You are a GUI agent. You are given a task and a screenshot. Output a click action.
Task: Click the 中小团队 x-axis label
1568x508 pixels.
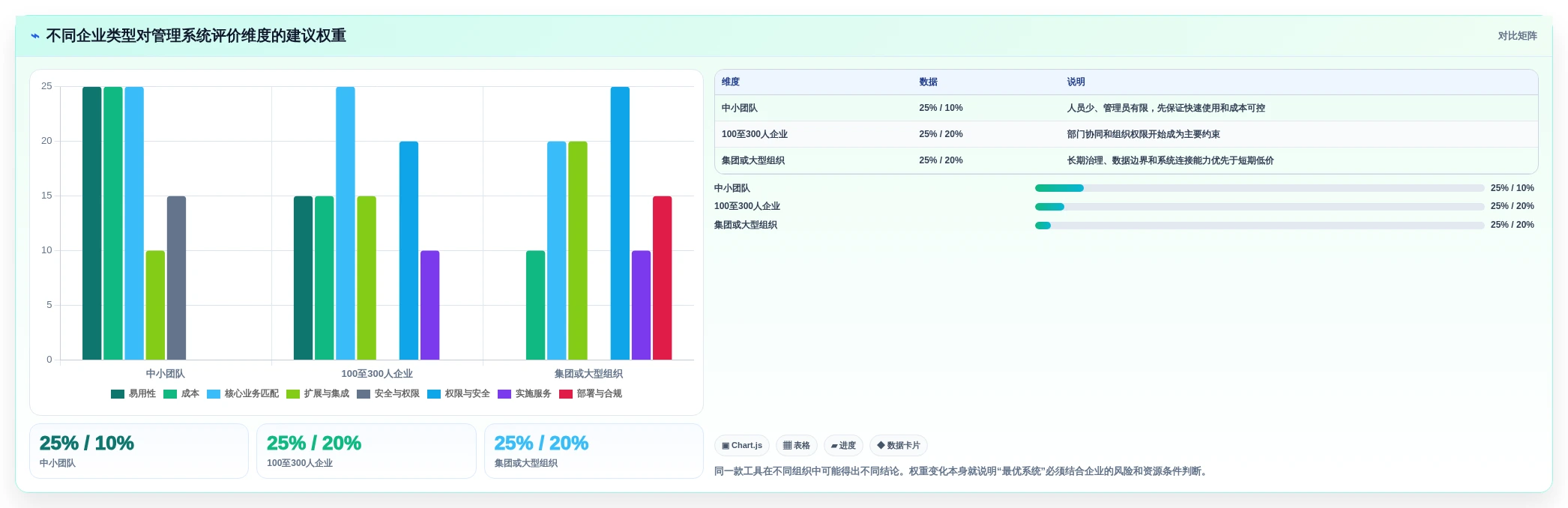point(165,374)
